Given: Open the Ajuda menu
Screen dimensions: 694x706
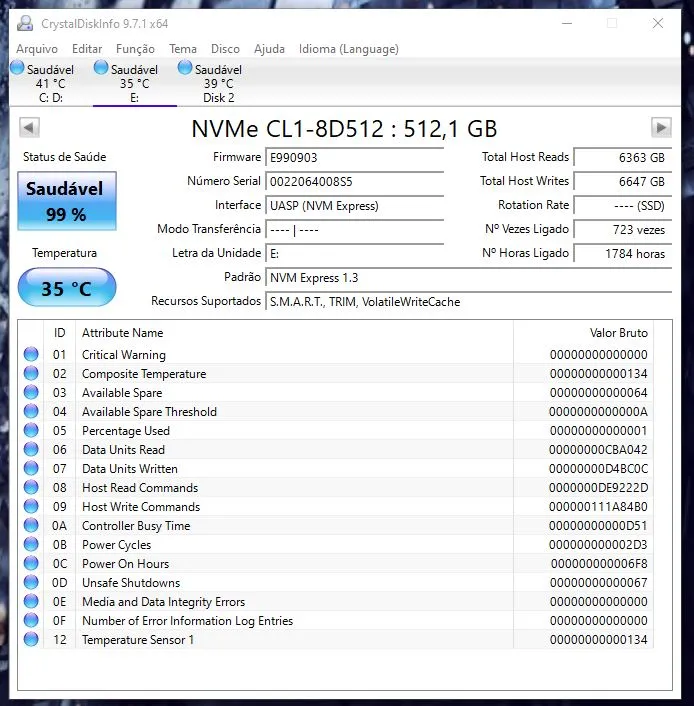Looking at the screenshot, I should tap(269, 49).
